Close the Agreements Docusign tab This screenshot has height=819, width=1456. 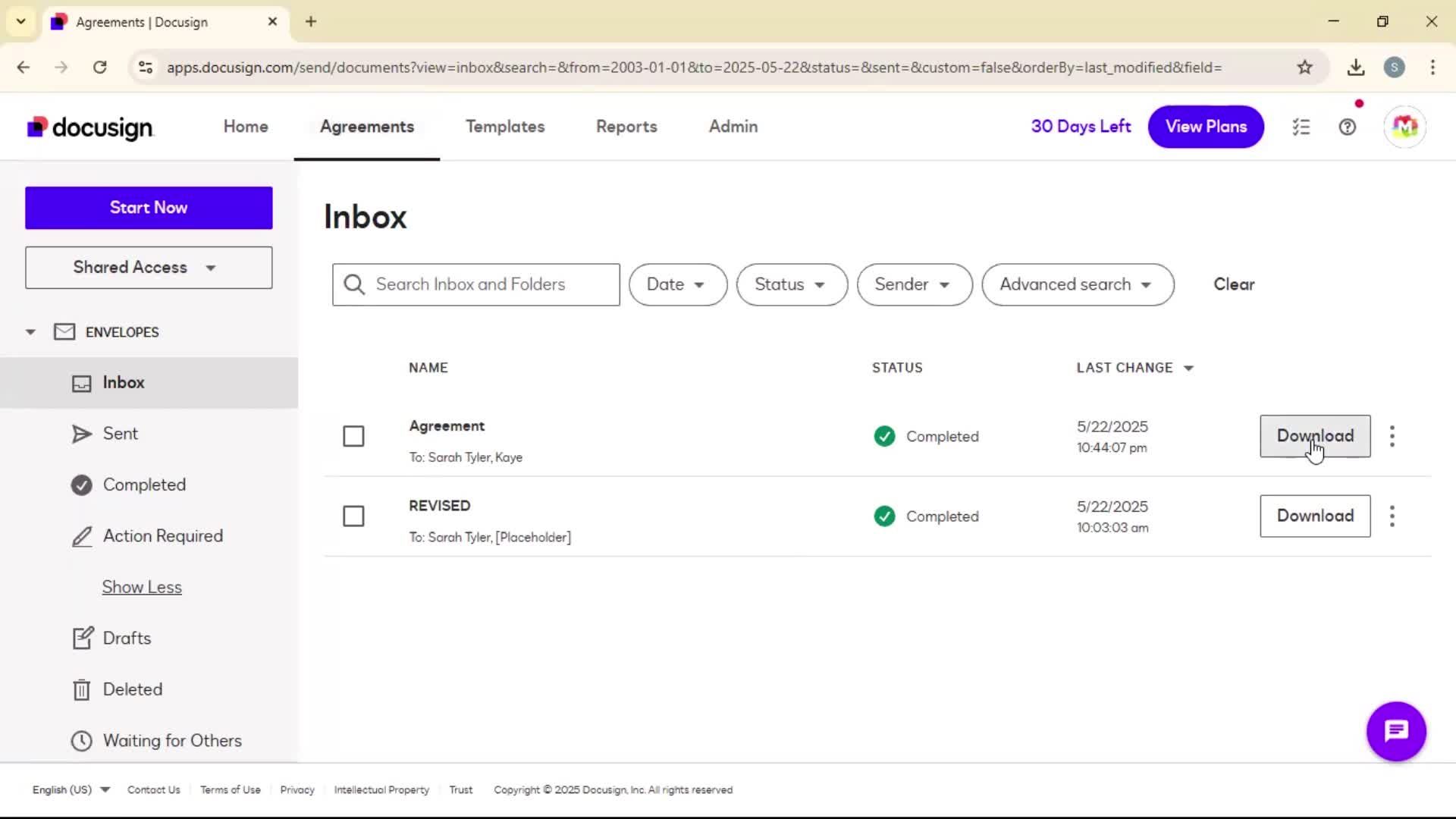272,21
